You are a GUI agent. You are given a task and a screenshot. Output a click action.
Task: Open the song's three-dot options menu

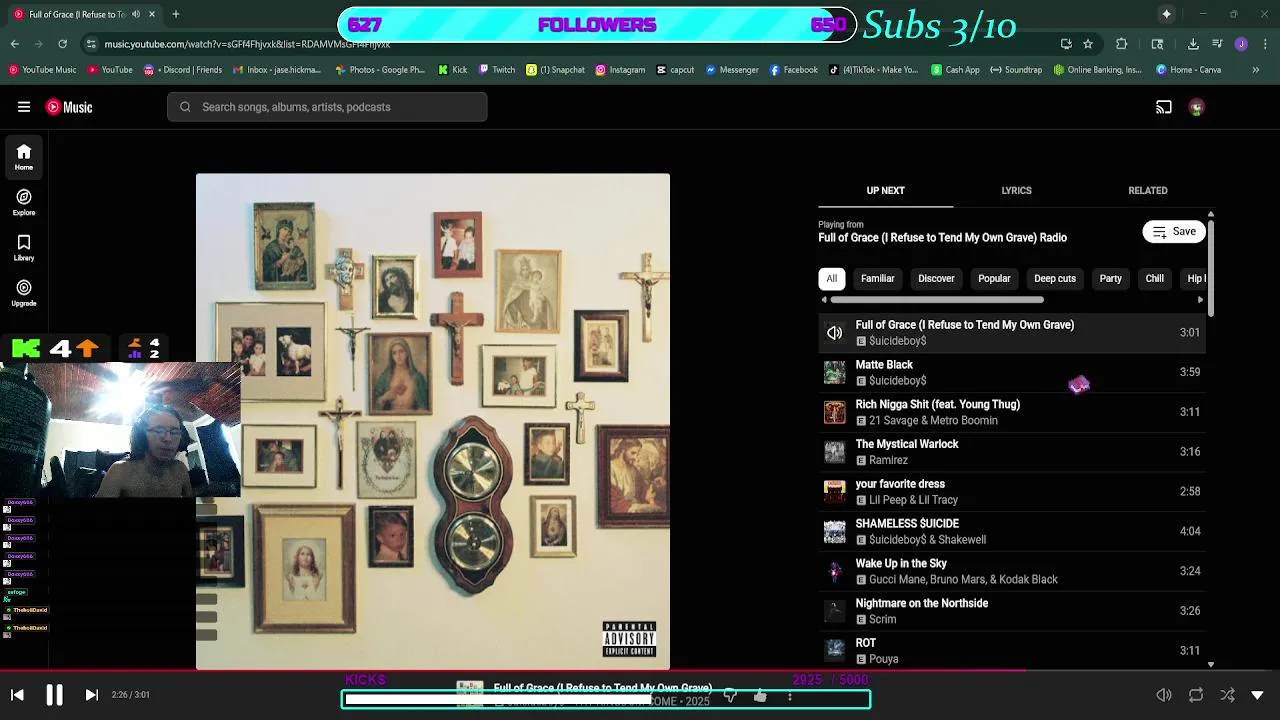tap(790, 696)
